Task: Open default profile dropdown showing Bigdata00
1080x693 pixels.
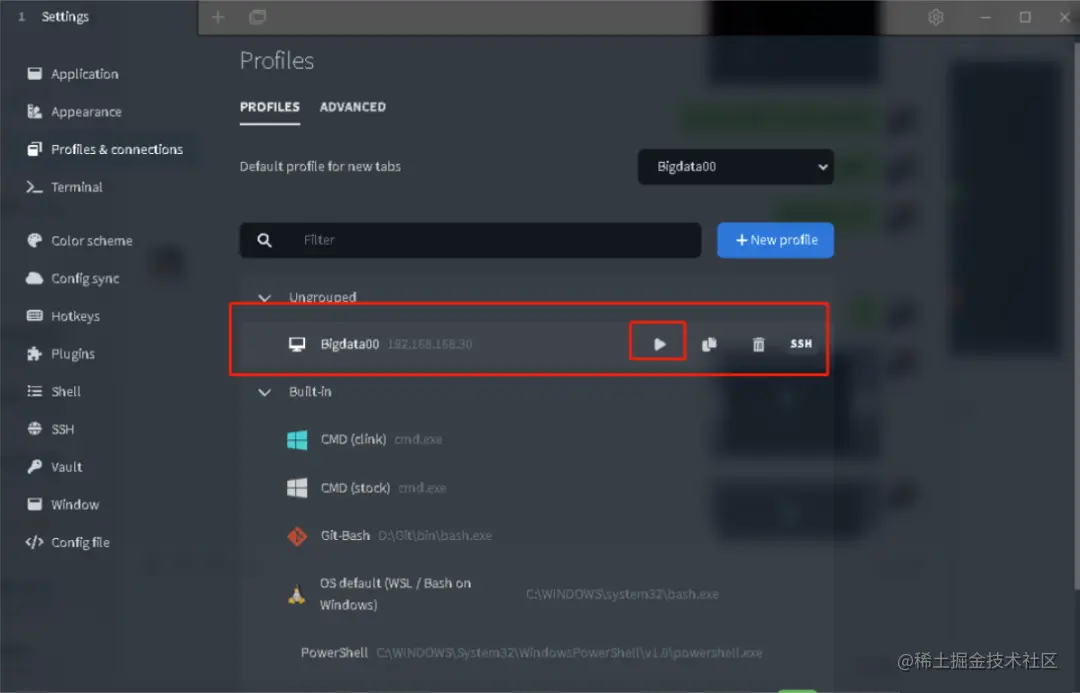Action: pyautogui.click(x=736, y=167)
